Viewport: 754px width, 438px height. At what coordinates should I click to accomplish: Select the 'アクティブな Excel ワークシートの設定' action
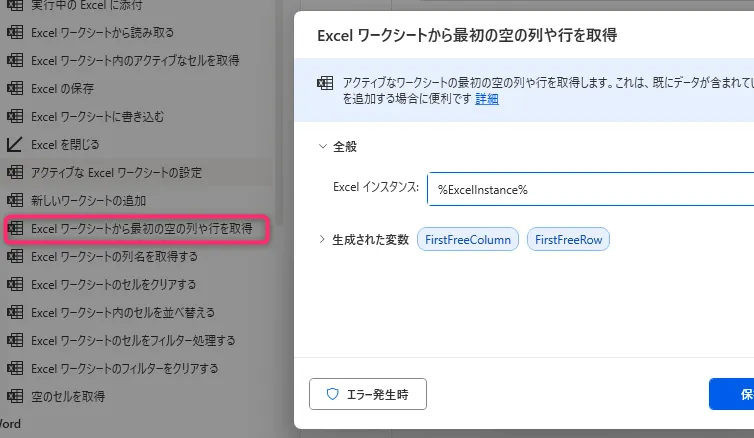(130, 172)
